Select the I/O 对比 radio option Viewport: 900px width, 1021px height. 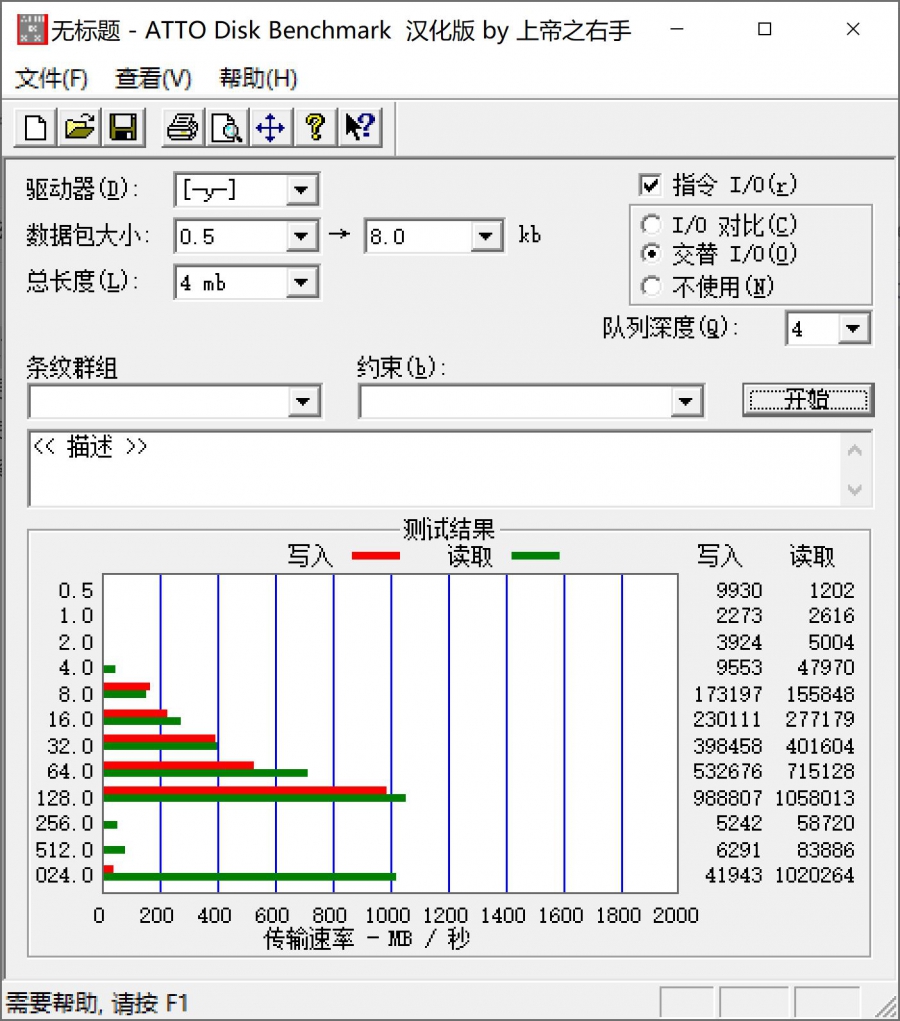(x=651, y=226)
